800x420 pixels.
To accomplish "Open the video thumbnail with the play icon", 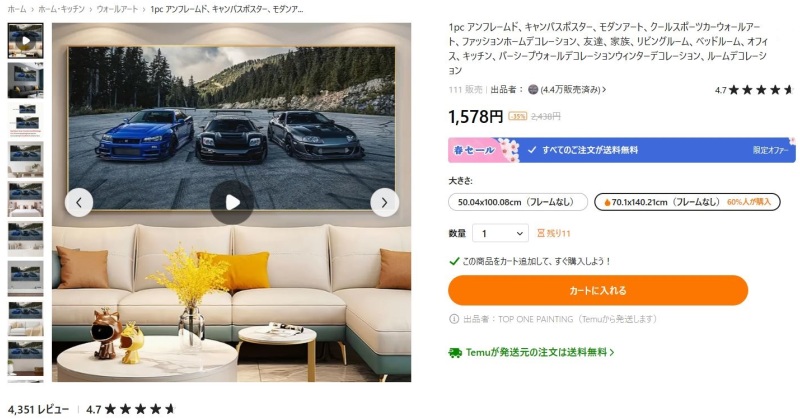I will pos(26,40).
